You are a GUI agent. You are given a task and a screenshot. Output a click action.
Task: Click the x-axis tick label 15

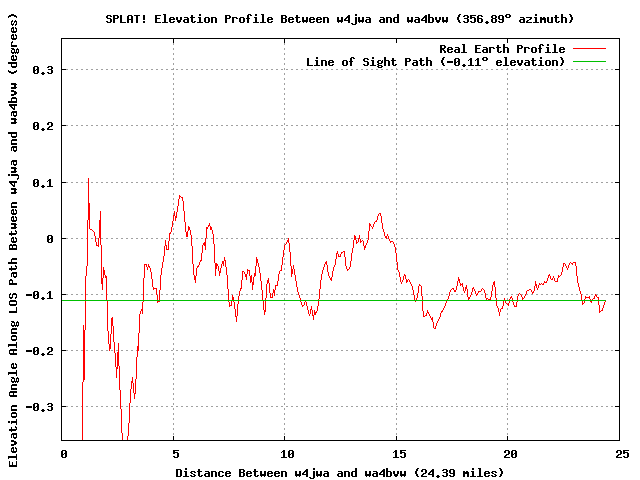(399, 454)
